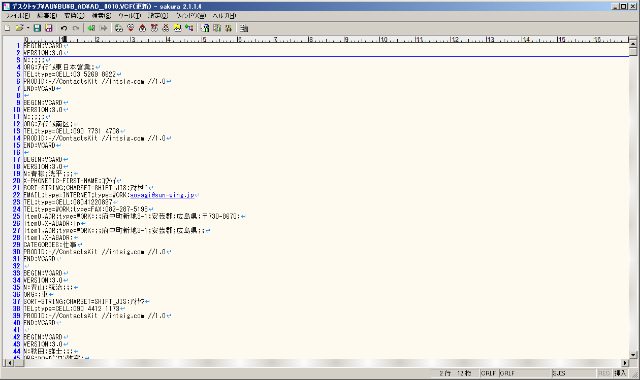Click line number 1 in gutter
The width and height of the screenshot is (640, 380).
[x=18, y=46]
